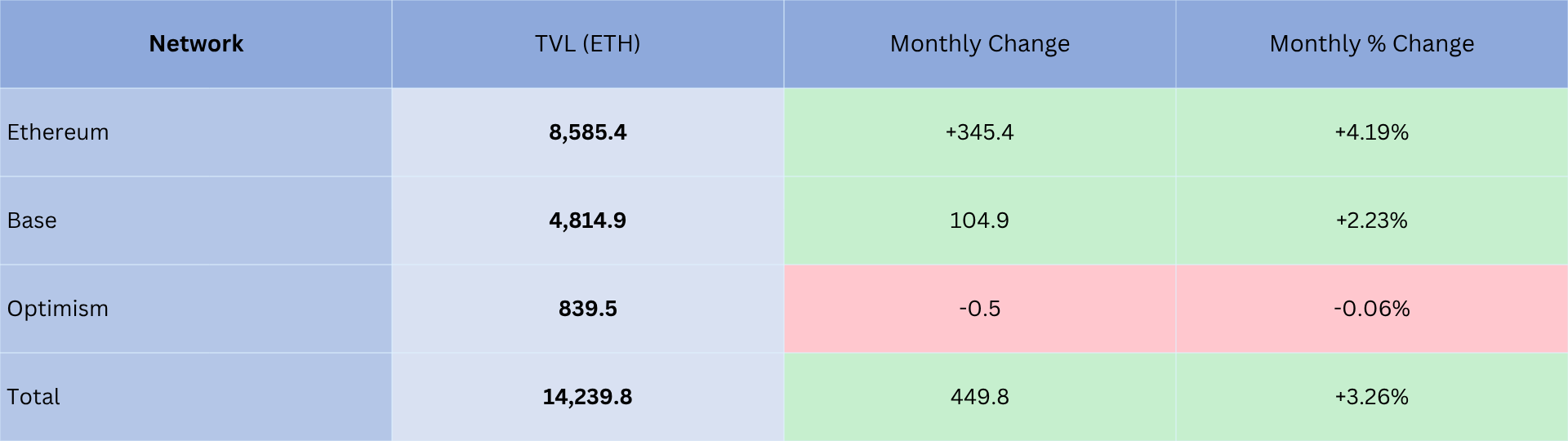Click the TVL (ETH) column header
This screenshot has height=441, width=1568.
pyautogui.click(x=587, y=44)
